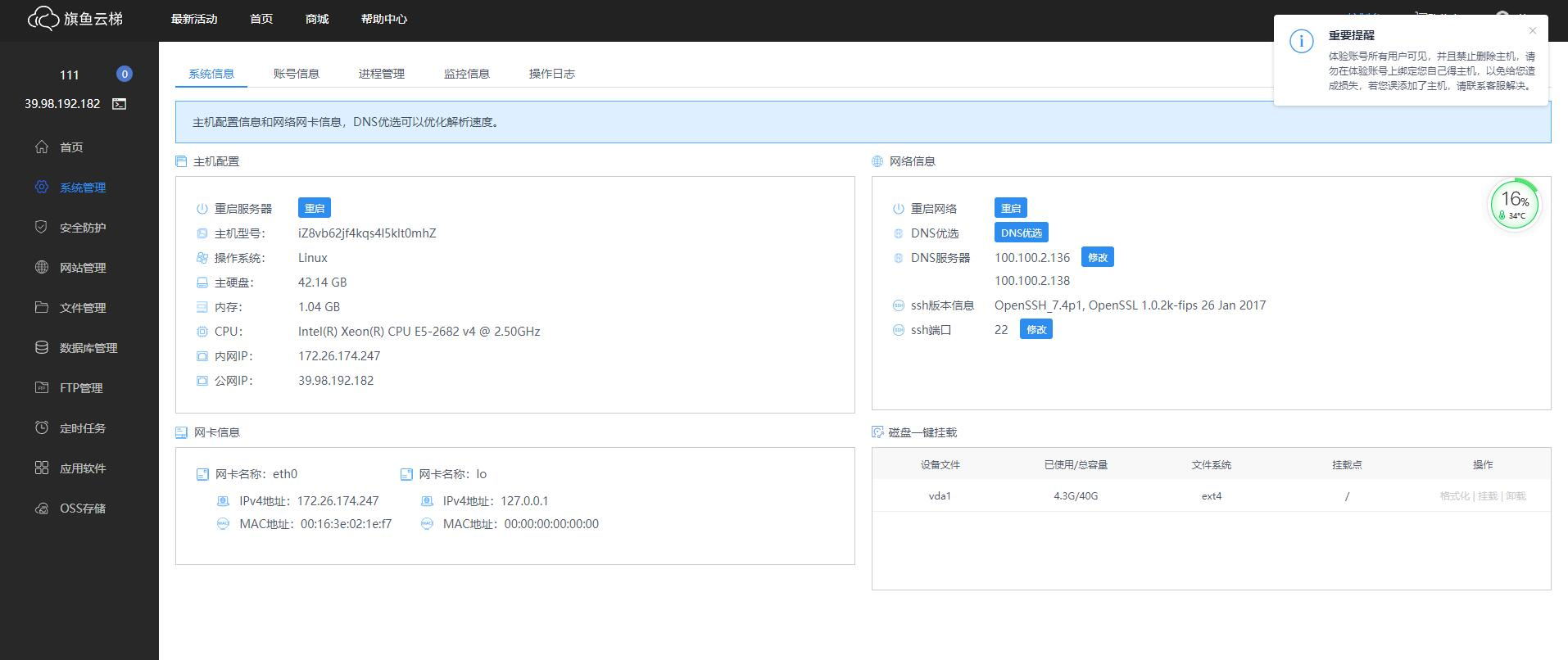The width and height of the screenshot is (1568, 660).
Task: Open 最新活动 in top navigation
Action: pos(194,19)
